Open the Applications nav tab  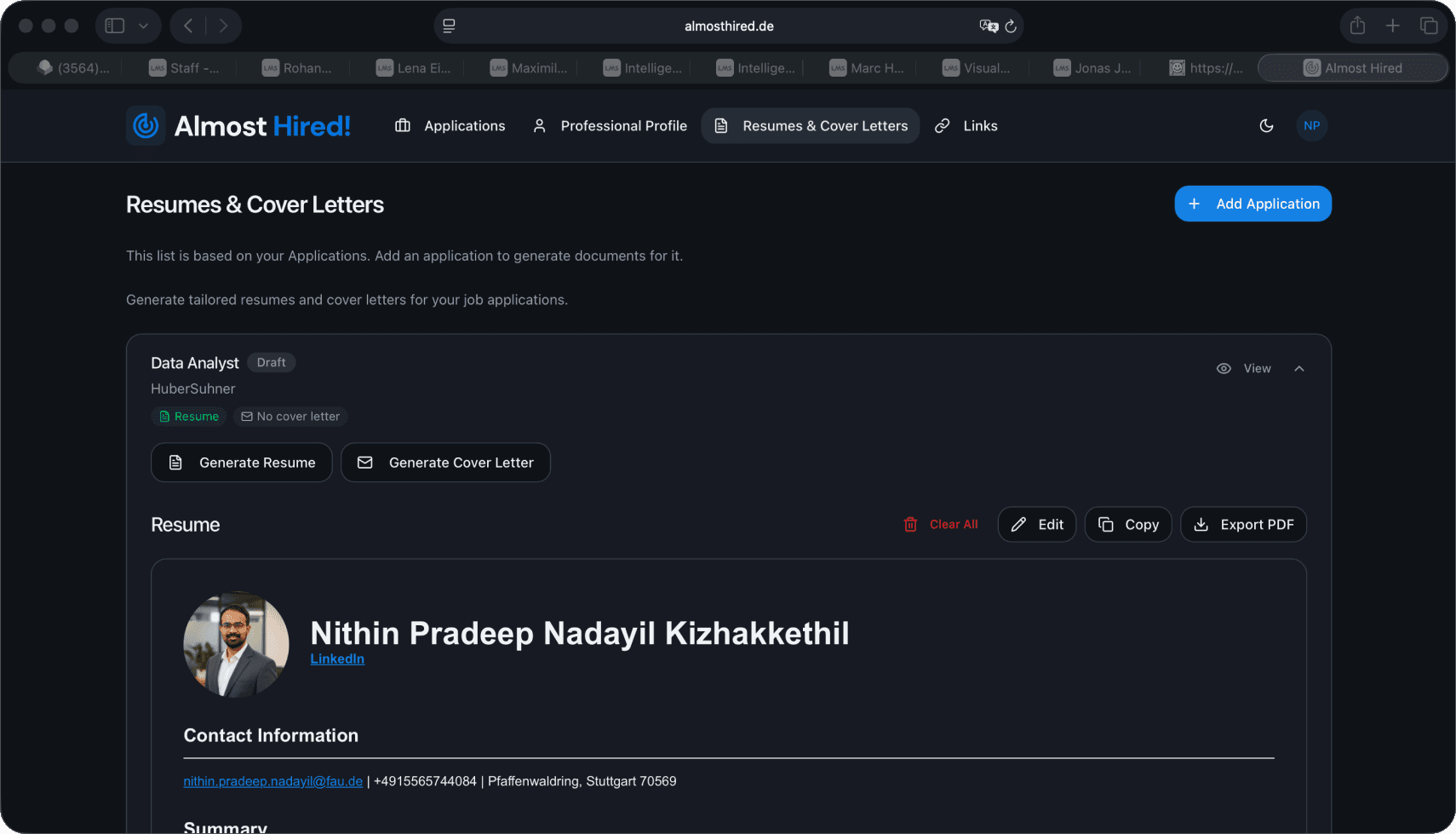coord(450,126)
